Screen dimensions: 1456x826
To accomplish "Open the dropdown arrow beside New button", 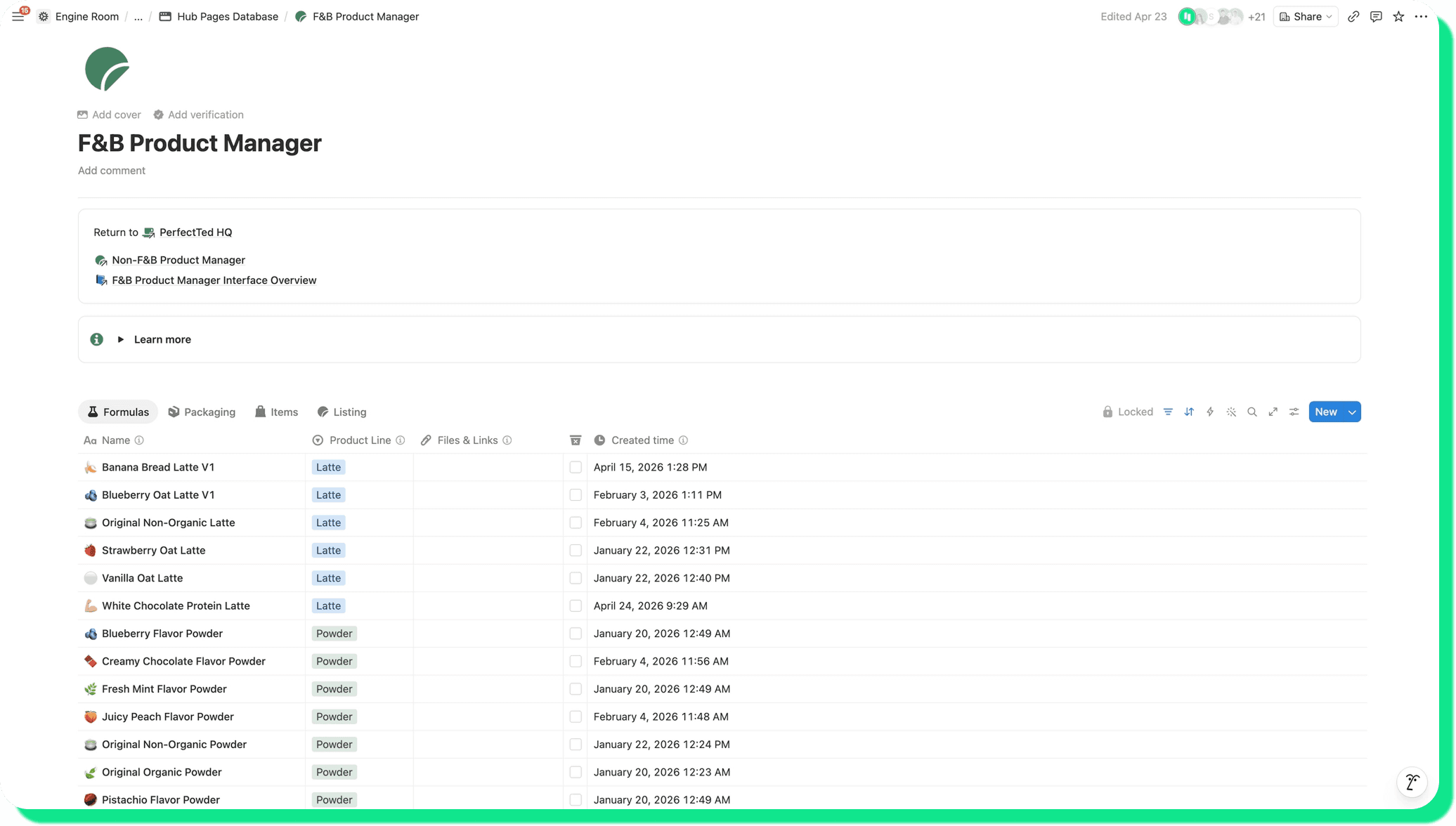I will pos(1352,412).
